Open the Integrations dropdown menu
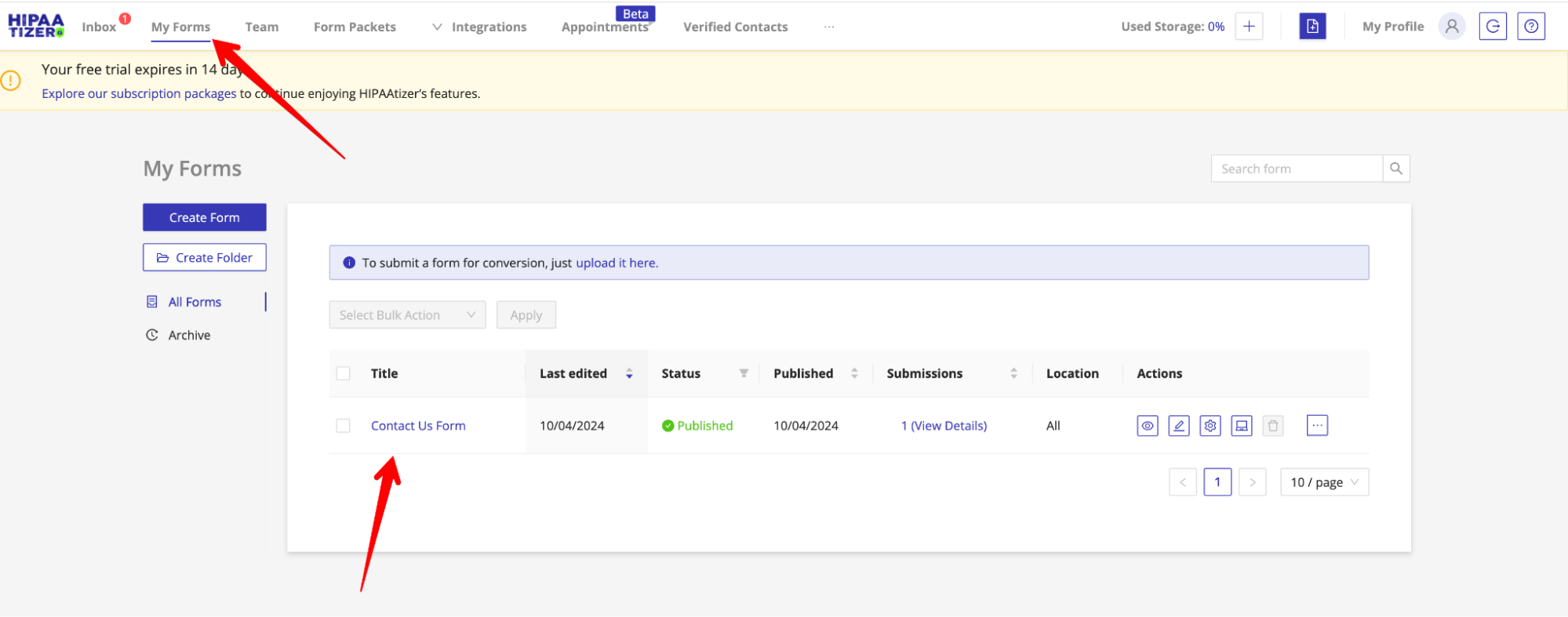Viewport: 1568px width, 617px height. [x=480, y=27]
